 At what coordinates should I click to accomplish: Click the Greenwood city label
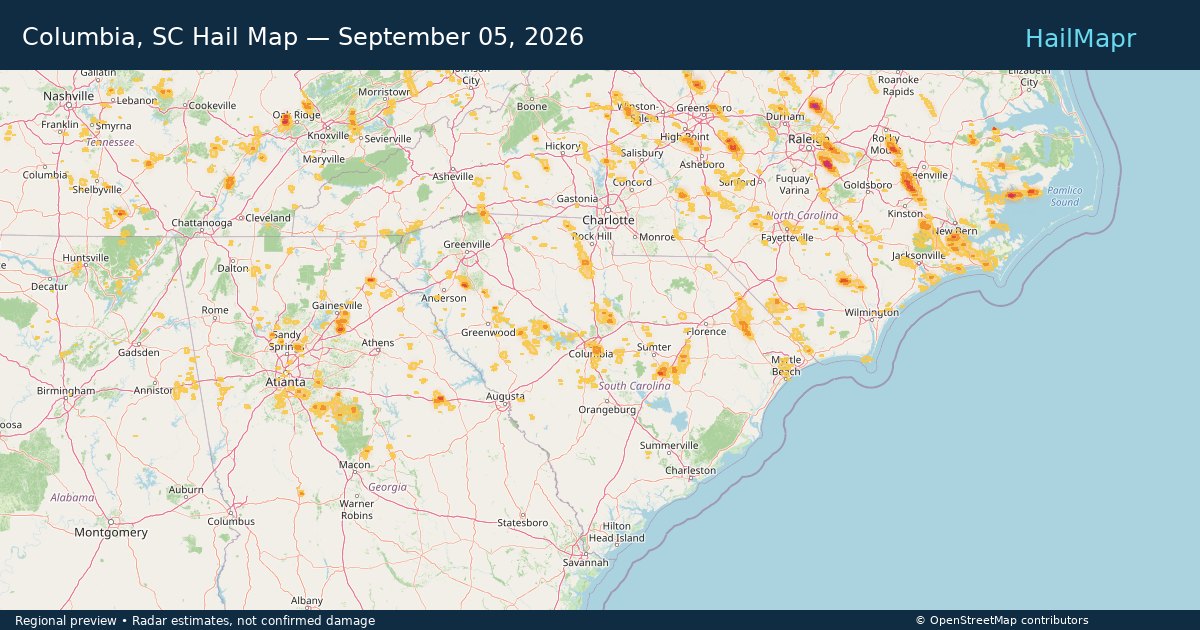pyautogui.click(x=488, y=332)
